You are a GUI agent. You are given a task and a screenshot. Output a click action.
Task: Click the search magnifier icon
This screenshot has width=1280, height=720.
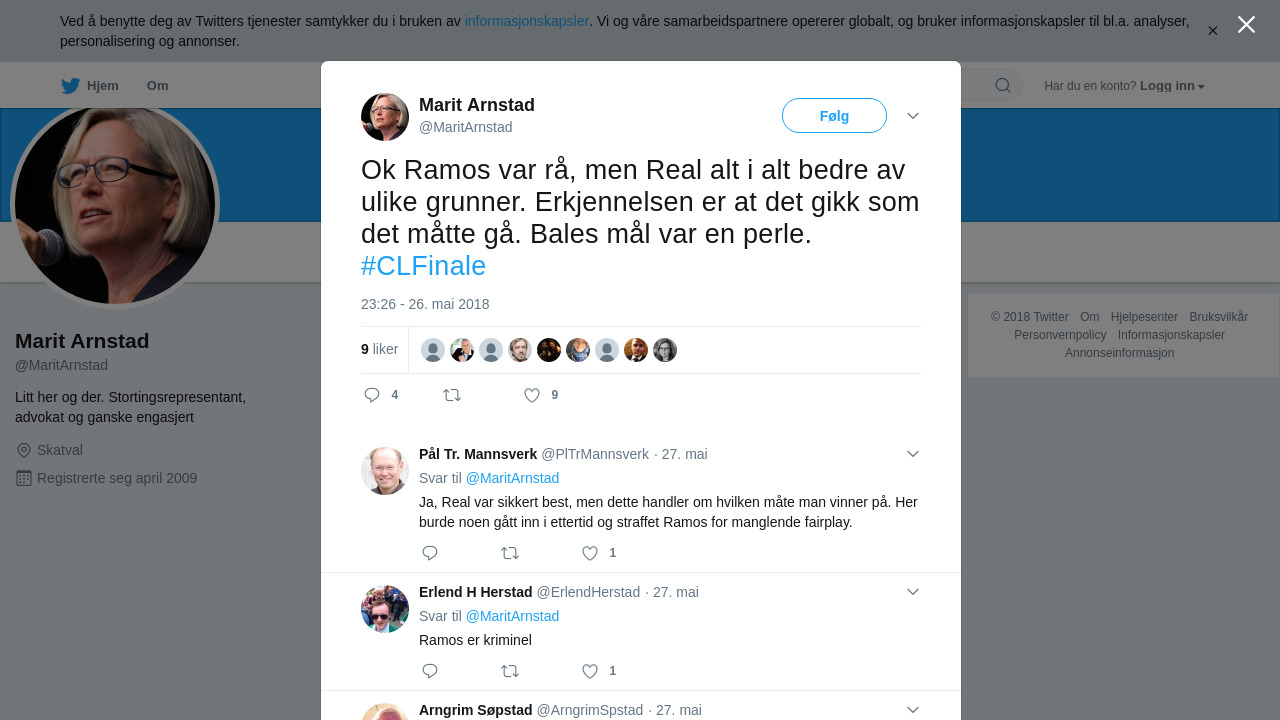(x=1003, y=85)
